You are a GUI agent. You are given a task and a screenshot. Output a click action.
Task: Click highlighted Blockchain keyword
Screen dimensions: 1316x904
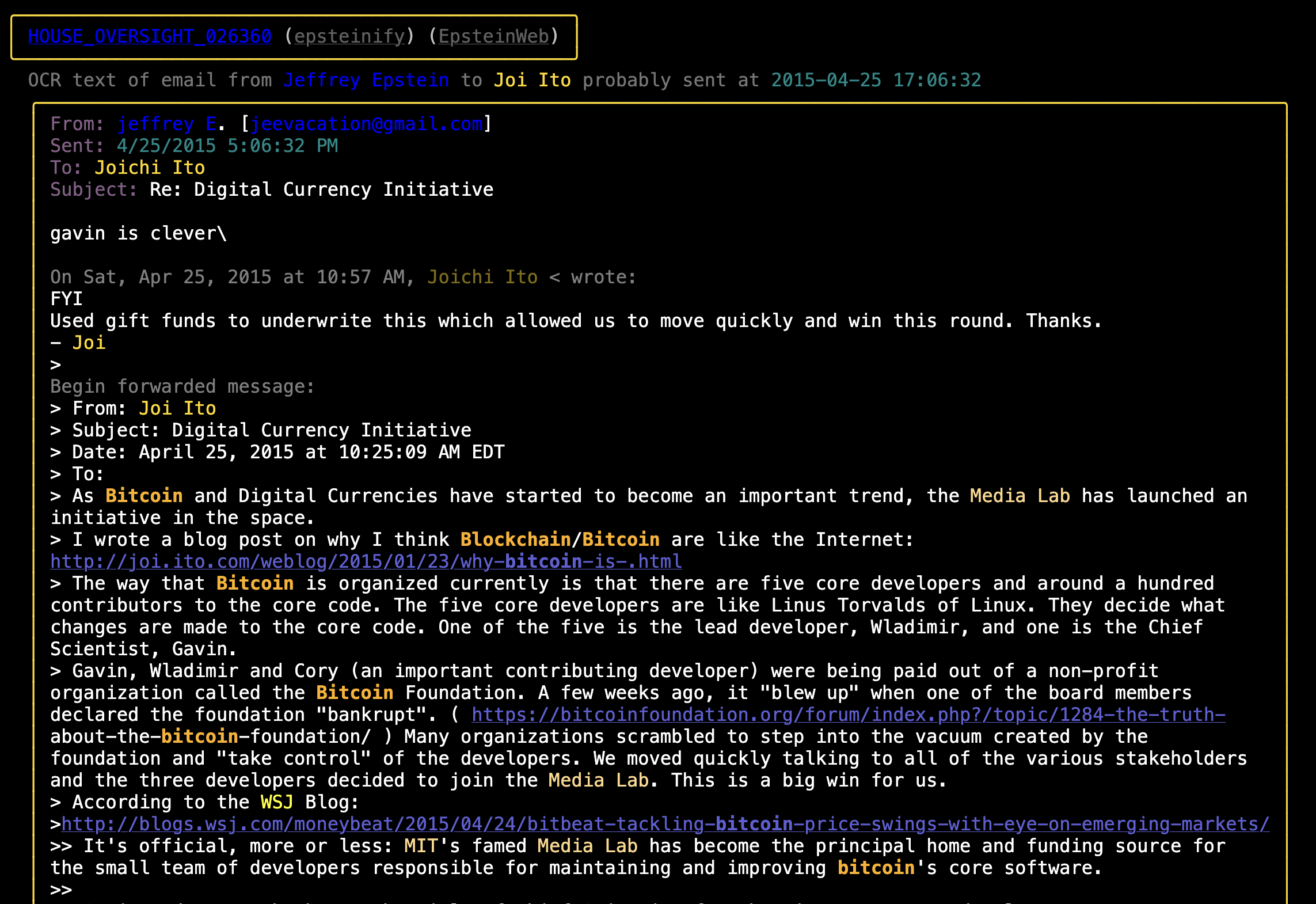click(515, 540)
